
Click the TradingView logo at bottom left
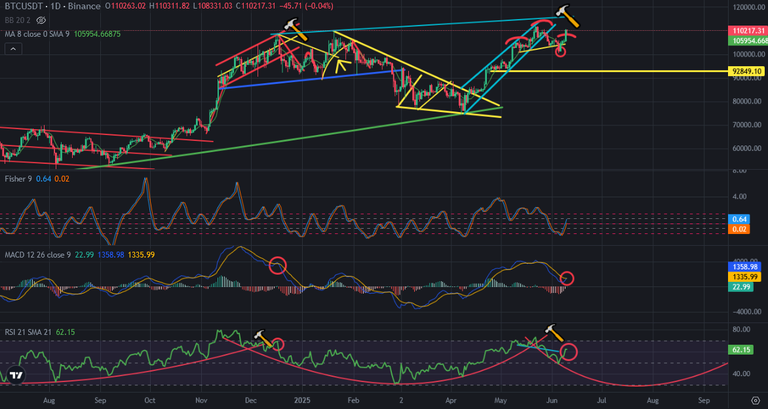(x=16, y=376)
